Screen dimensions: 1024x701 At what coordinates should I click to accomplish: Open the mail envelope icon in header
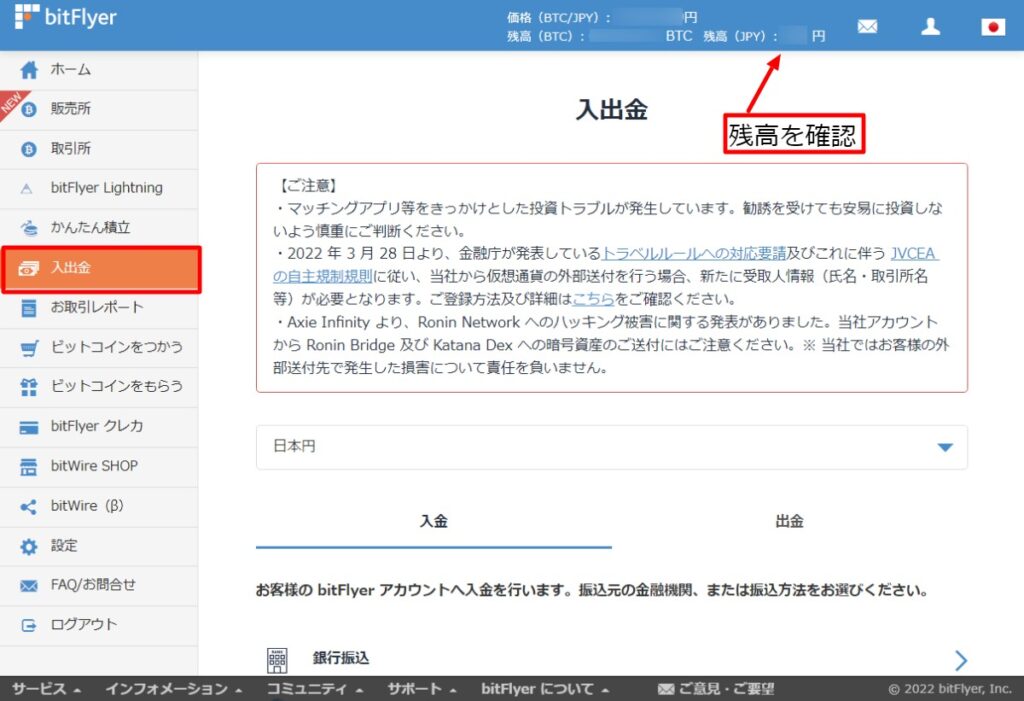tap(867, 26)
